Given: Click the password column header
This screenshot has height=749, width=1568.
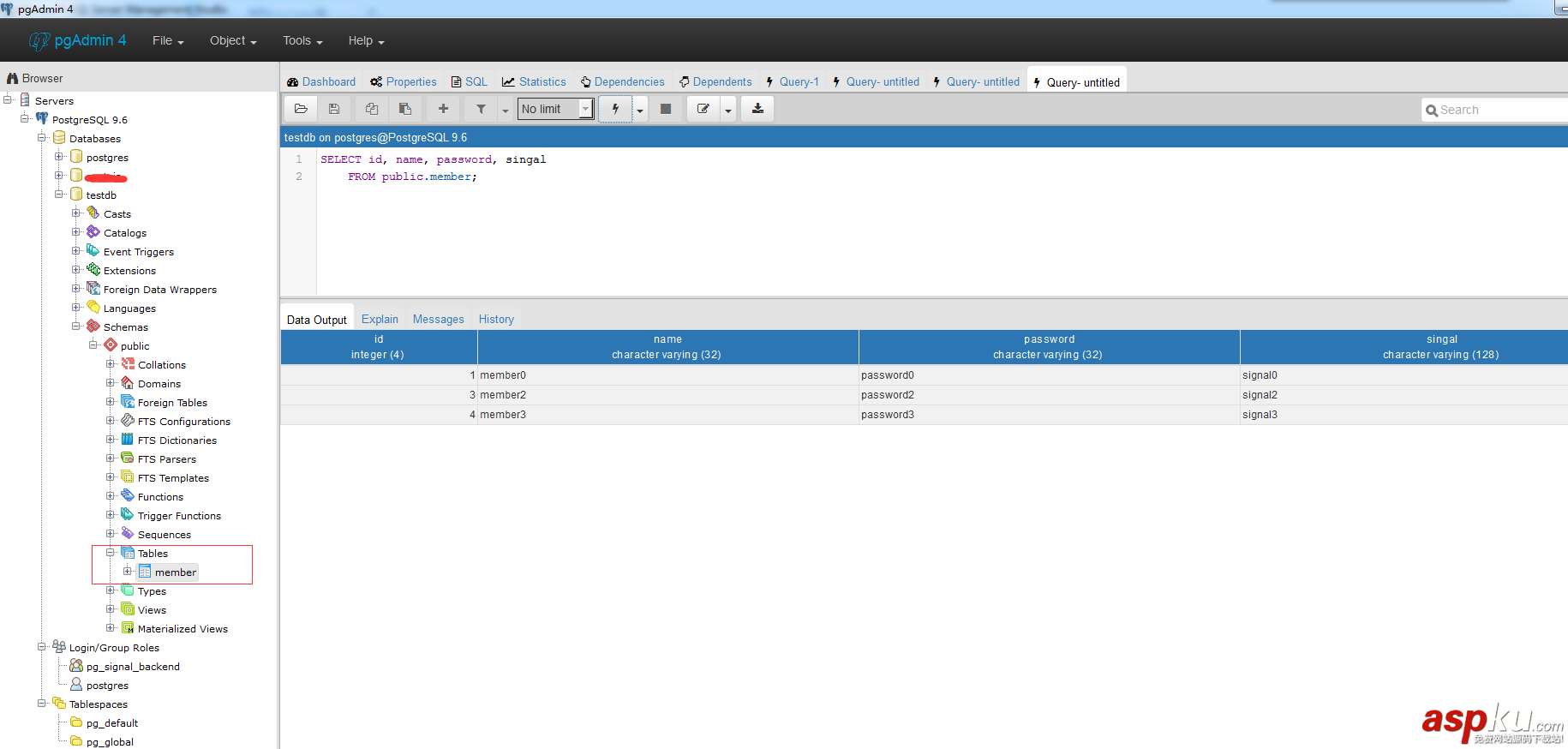Looking at the screenshot, I should tap(1050, 347).
